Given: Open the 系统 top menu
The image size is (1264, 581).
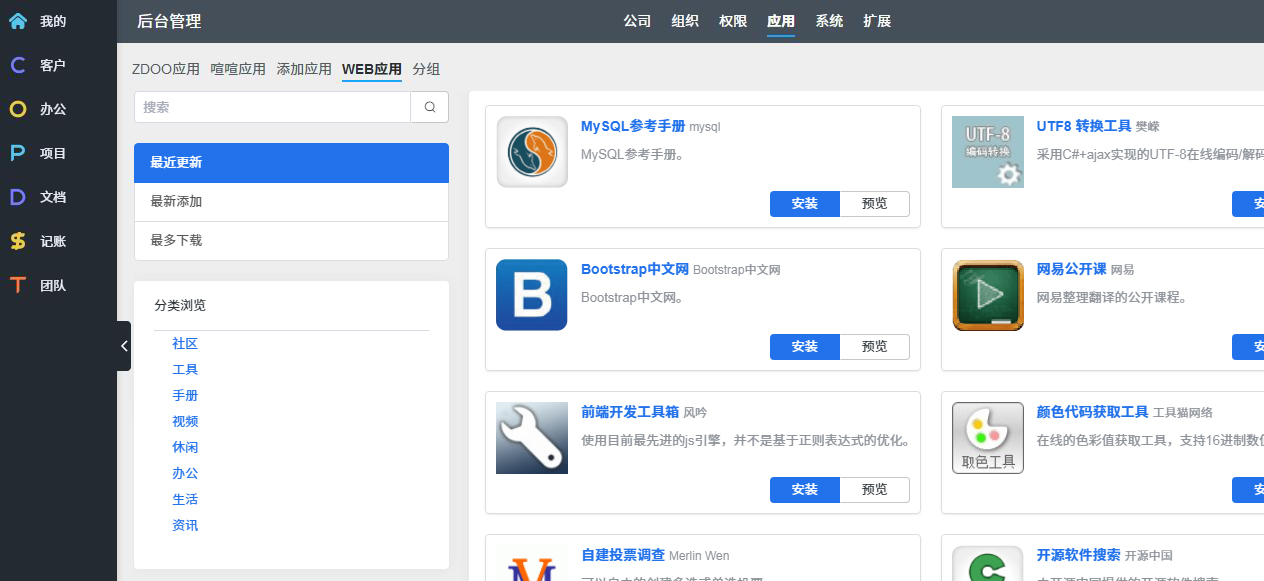Looking at the screenshot, I should (x=829, y=21).
